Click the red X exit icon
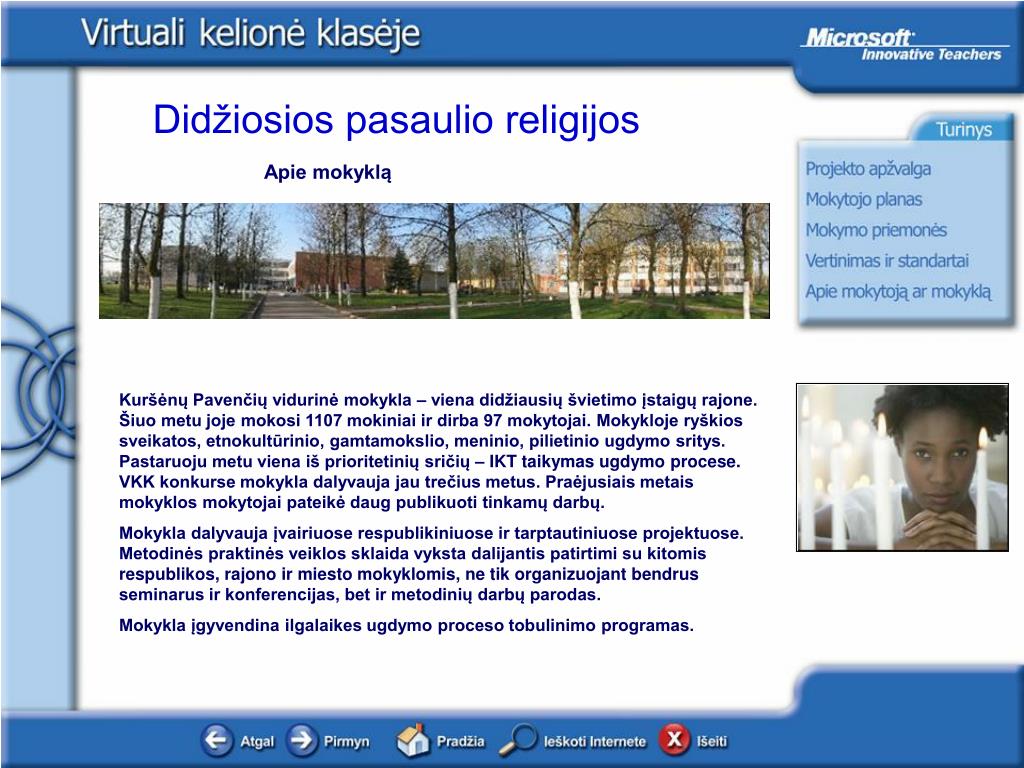 675,740
